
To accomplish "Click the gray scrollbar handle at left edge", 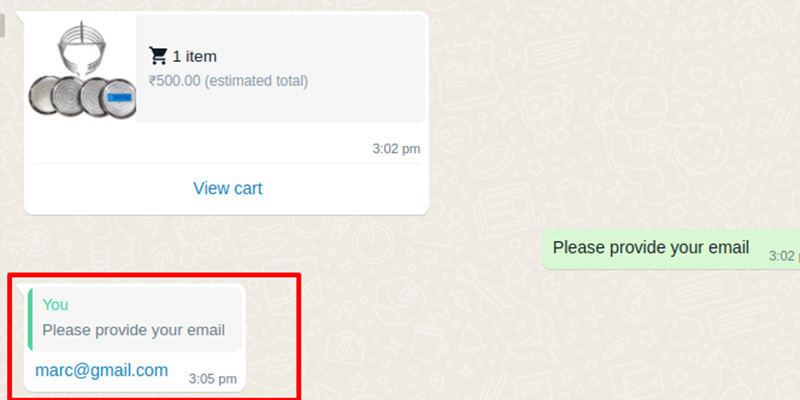I will coord(2,26).
